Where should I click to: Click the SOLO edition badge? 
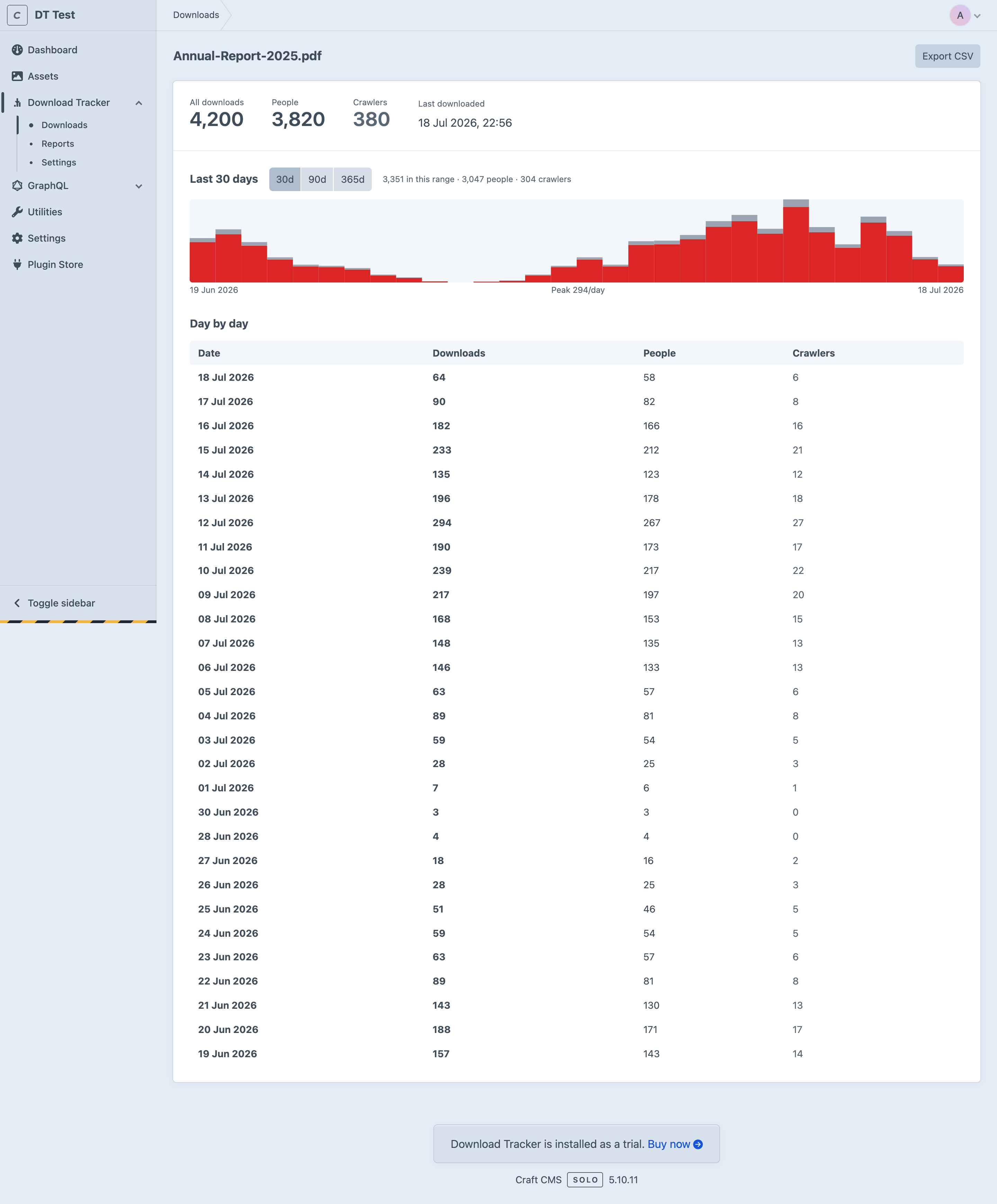[x=585, y=1180]
